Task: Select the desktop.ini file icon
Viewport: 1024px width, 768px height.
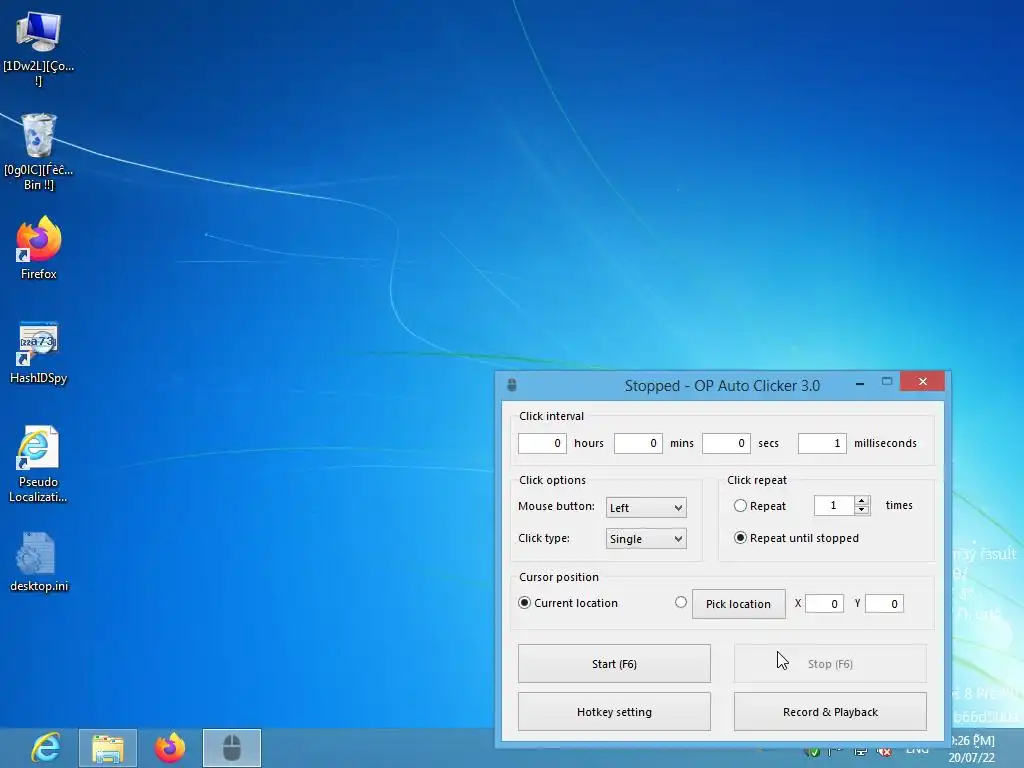Action: [39, 562]
